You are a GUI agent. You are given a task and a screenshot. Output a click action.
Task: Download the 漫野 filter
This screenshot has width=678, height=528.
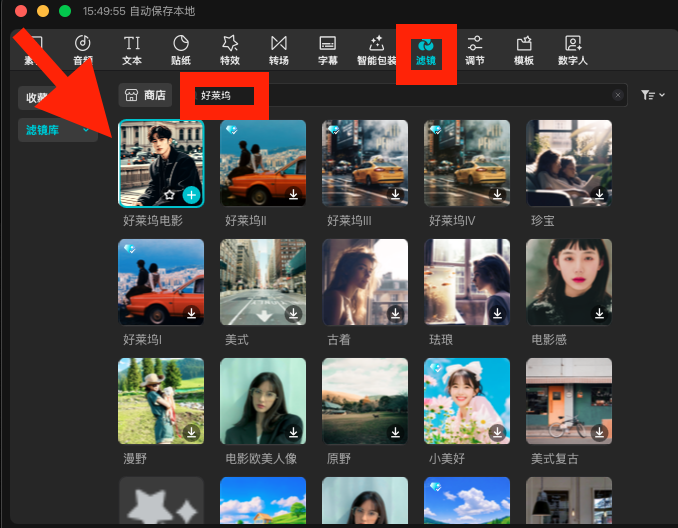pos(192,432)
